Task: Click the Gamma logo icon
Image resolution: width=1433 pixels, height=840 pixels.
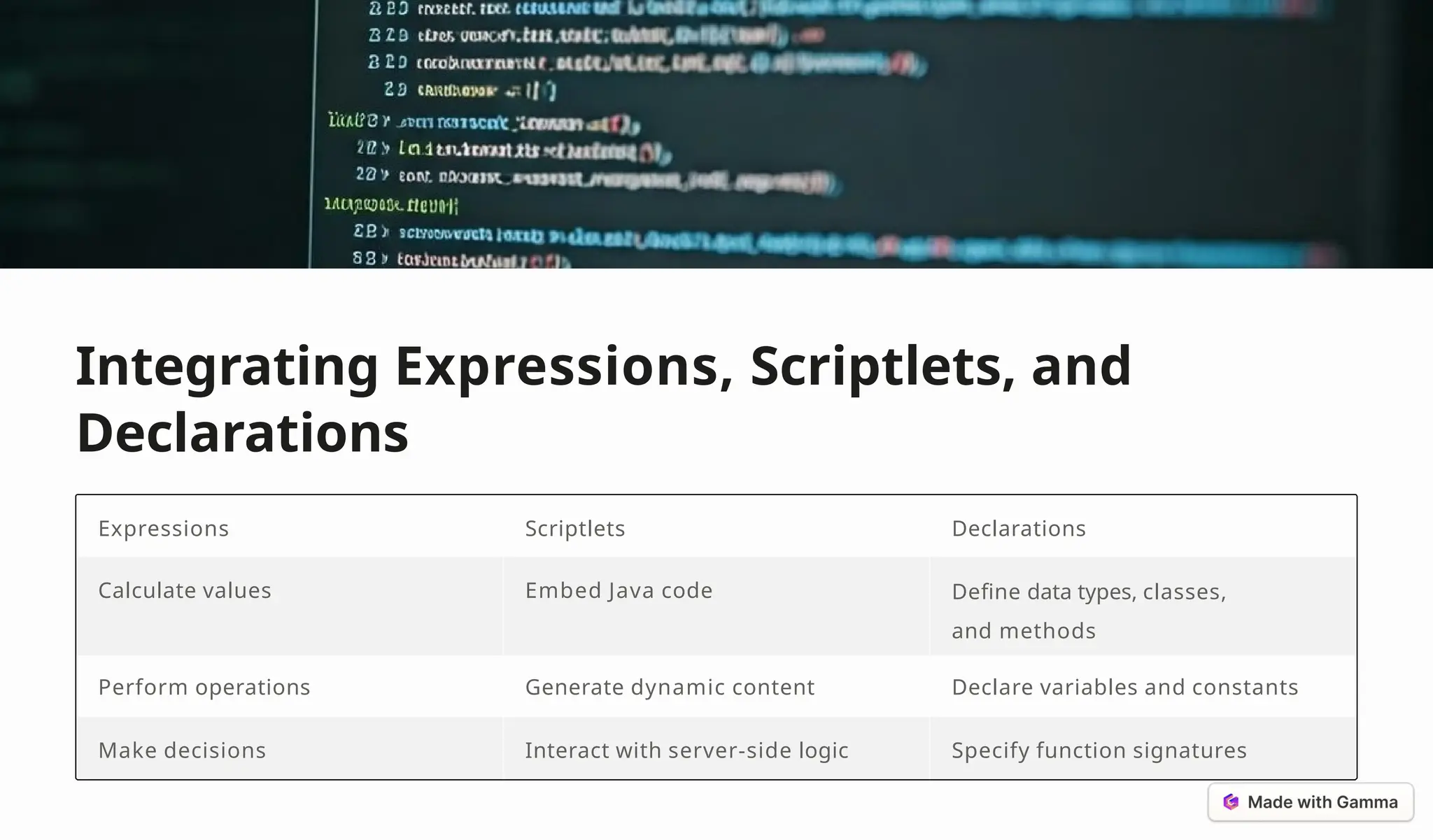Action: [x=1231, y=802]
